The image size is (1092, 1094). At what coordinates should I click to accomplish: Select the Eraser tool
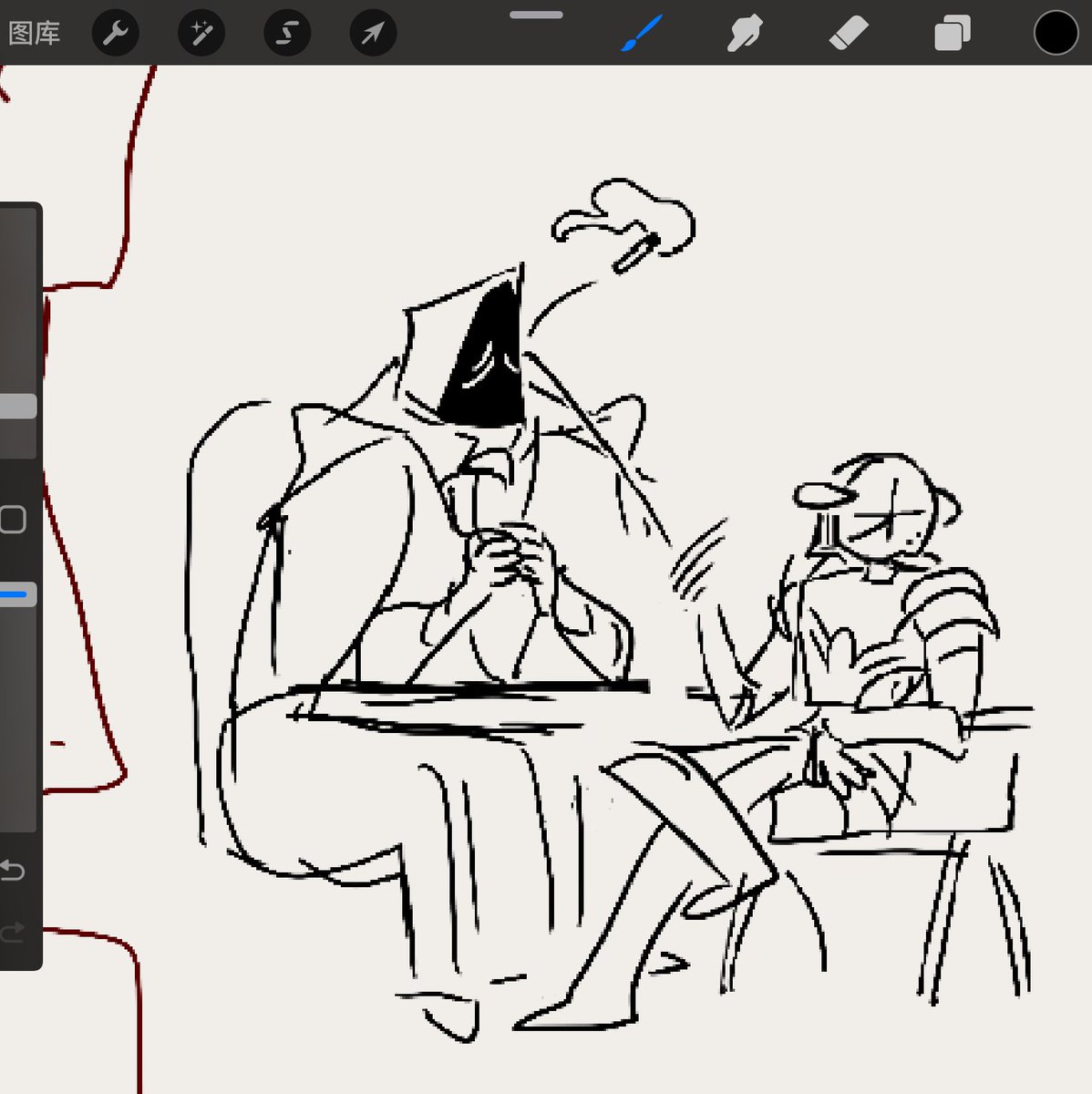[849, 35]
